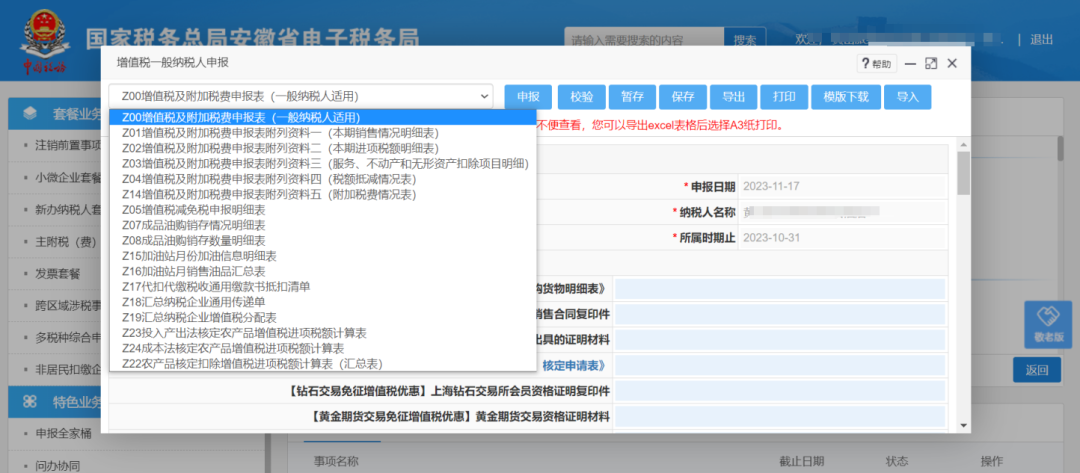
Task: Click the 敬老版 side icon
Action: pyautogui.click(x=1048, y=324)
